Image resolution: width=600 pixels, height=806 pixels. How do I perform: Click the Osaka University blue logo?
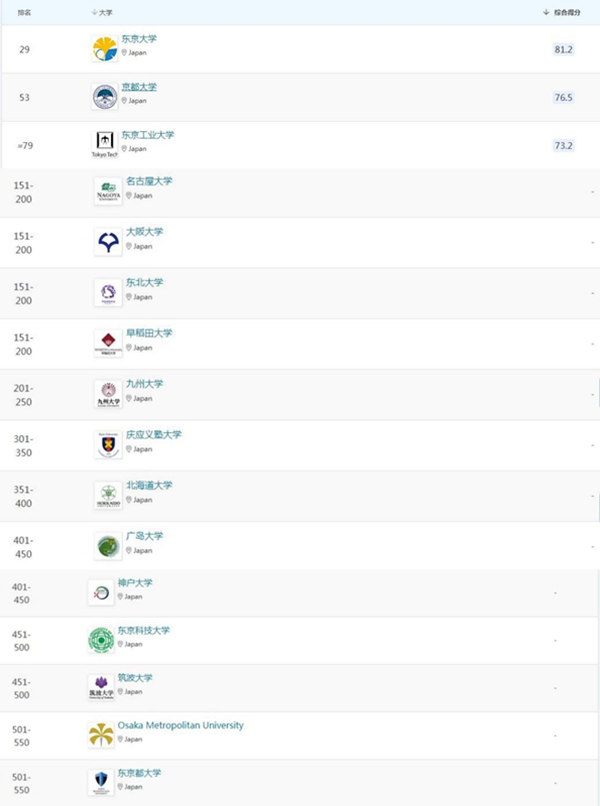click(108, 242)
